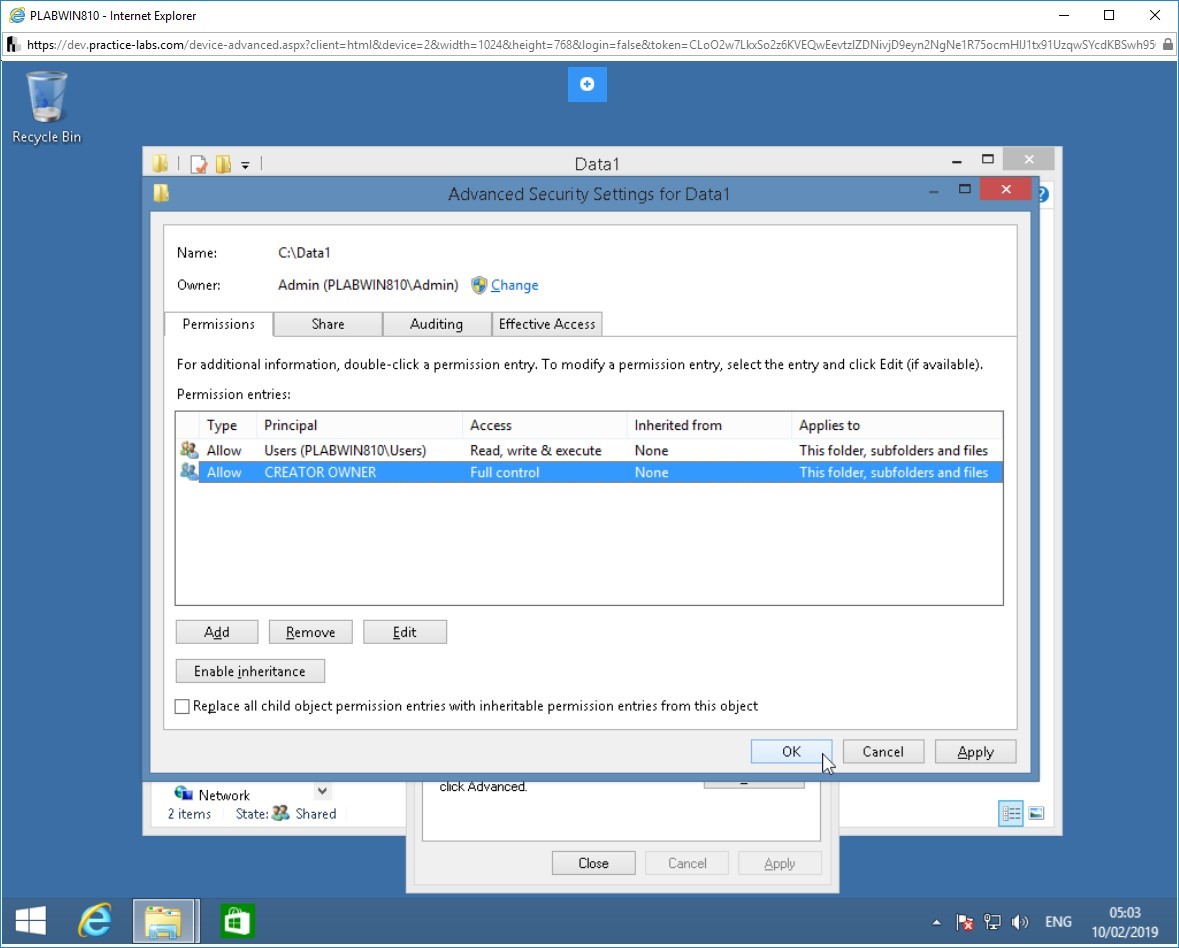1179x948 pixels.
Task: Switch to the Effective Access tab
Action: click(x=547, y=324)
